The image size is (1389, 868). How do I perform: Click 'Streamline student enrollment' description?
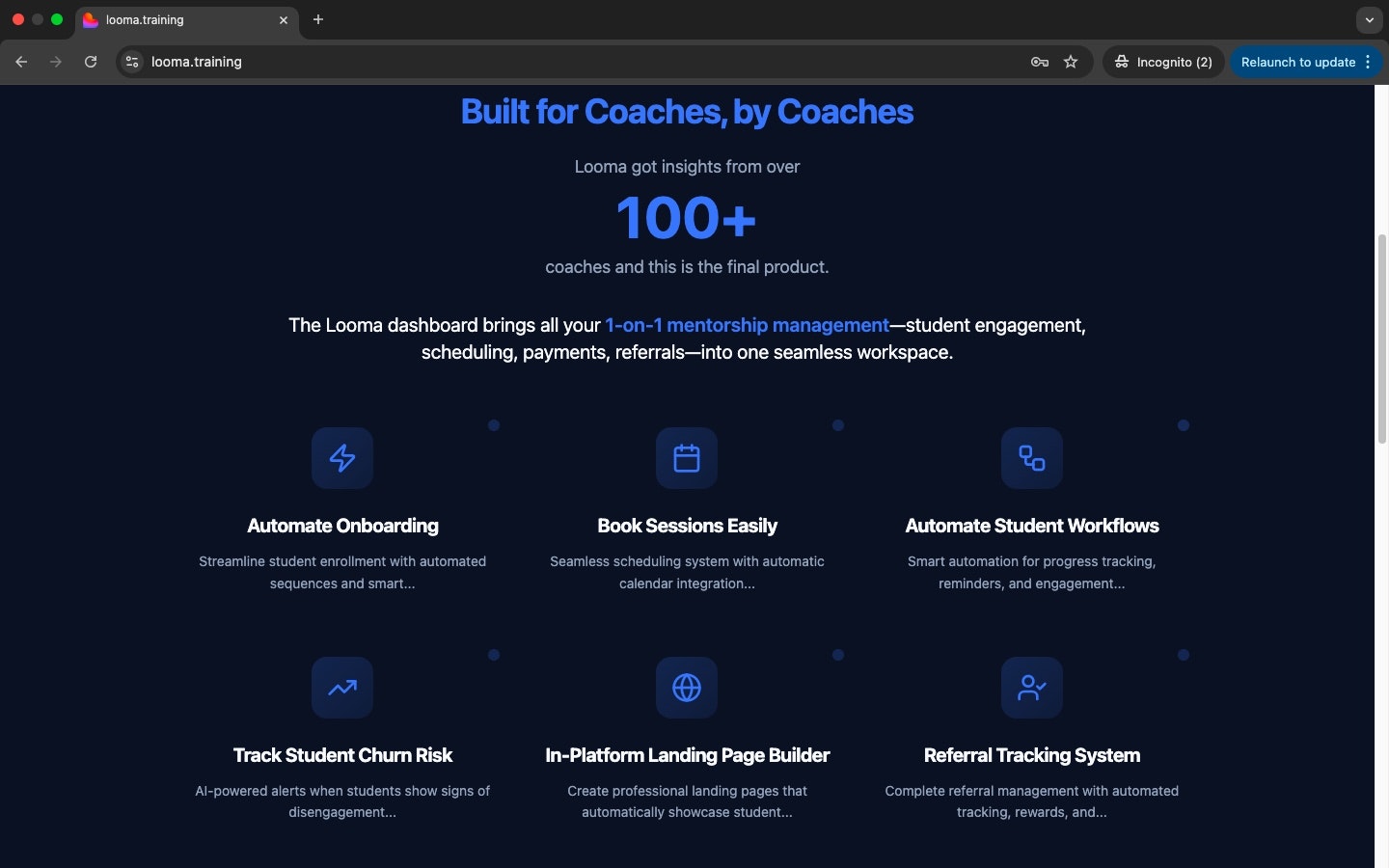(x=342, y=572)
